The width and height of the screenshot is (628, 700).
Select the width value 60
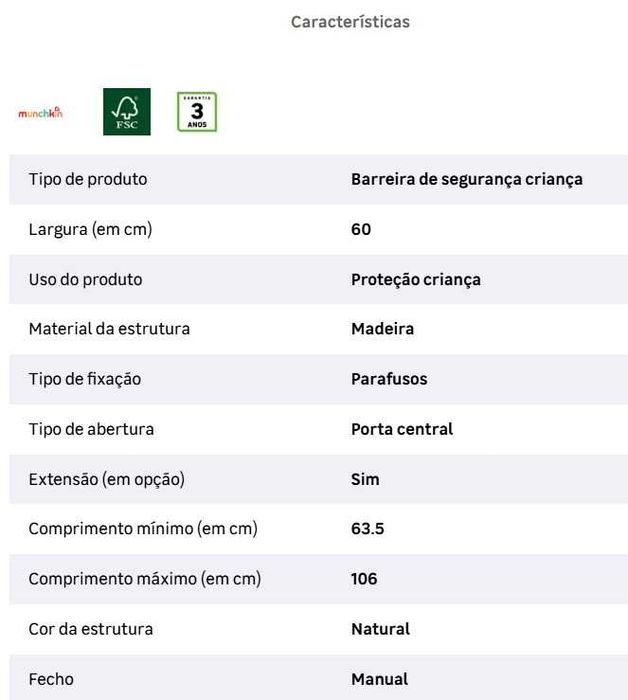[x=361, y=229]
